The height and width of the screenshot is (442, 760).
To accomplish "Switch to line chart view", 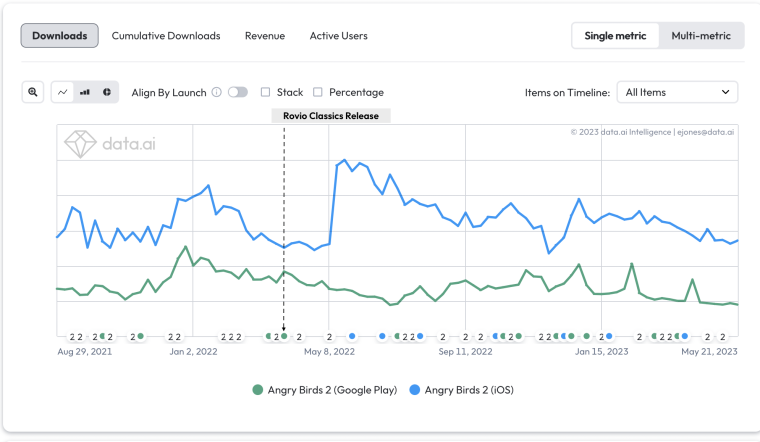I will click(x=63, y=92).
